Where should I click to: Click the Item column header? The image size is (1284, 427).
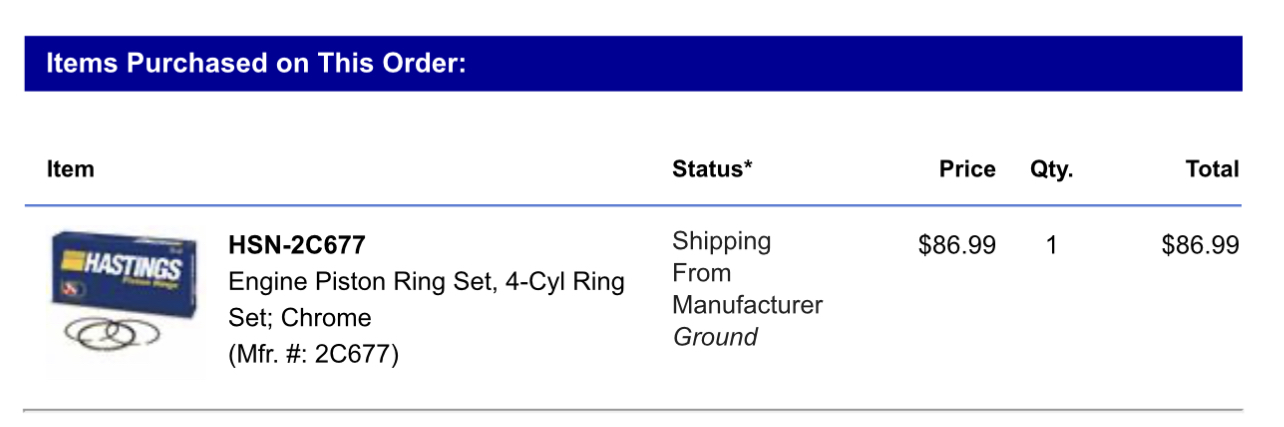70,169
